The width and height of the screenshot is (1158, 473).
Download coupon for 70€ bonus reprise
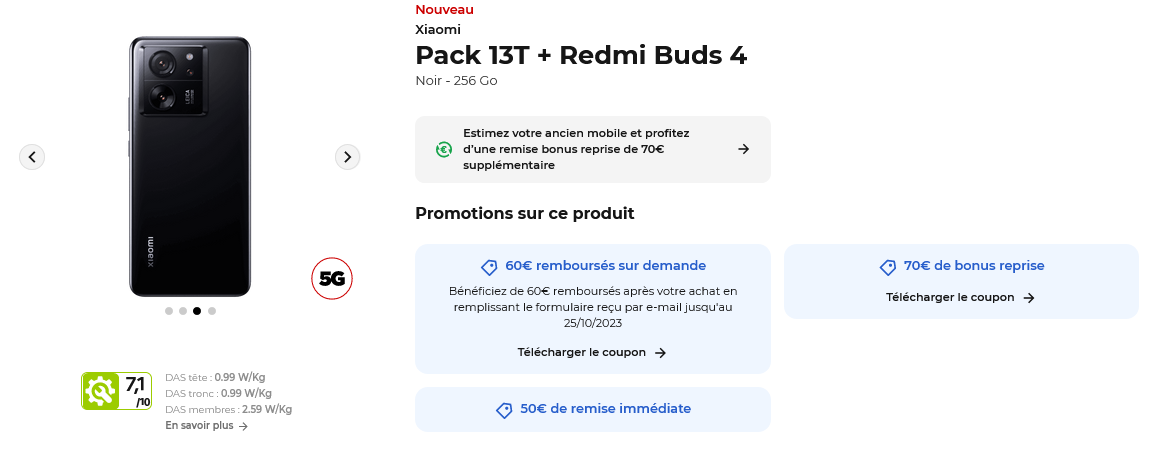[x=959, y=297]
